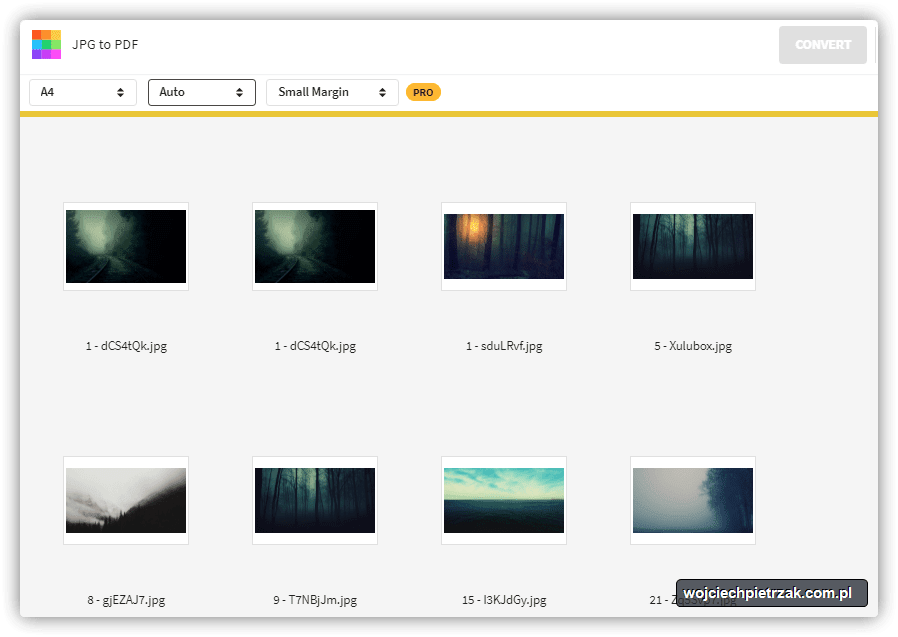The height and width of the screenshot is (637, 898).
Task: Select the 5 - Xulubox.jpg thumbnail
Action: (693, 247)
